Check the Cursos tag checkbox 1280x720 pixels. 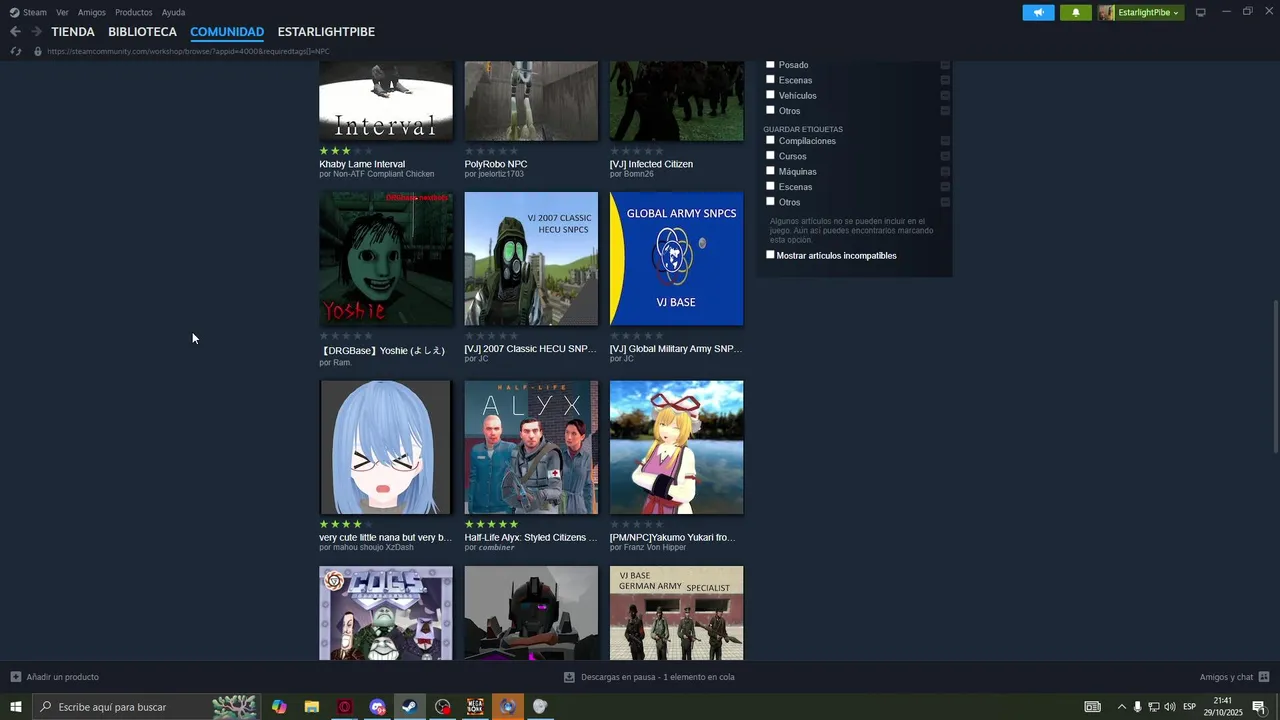pos(770,155)
